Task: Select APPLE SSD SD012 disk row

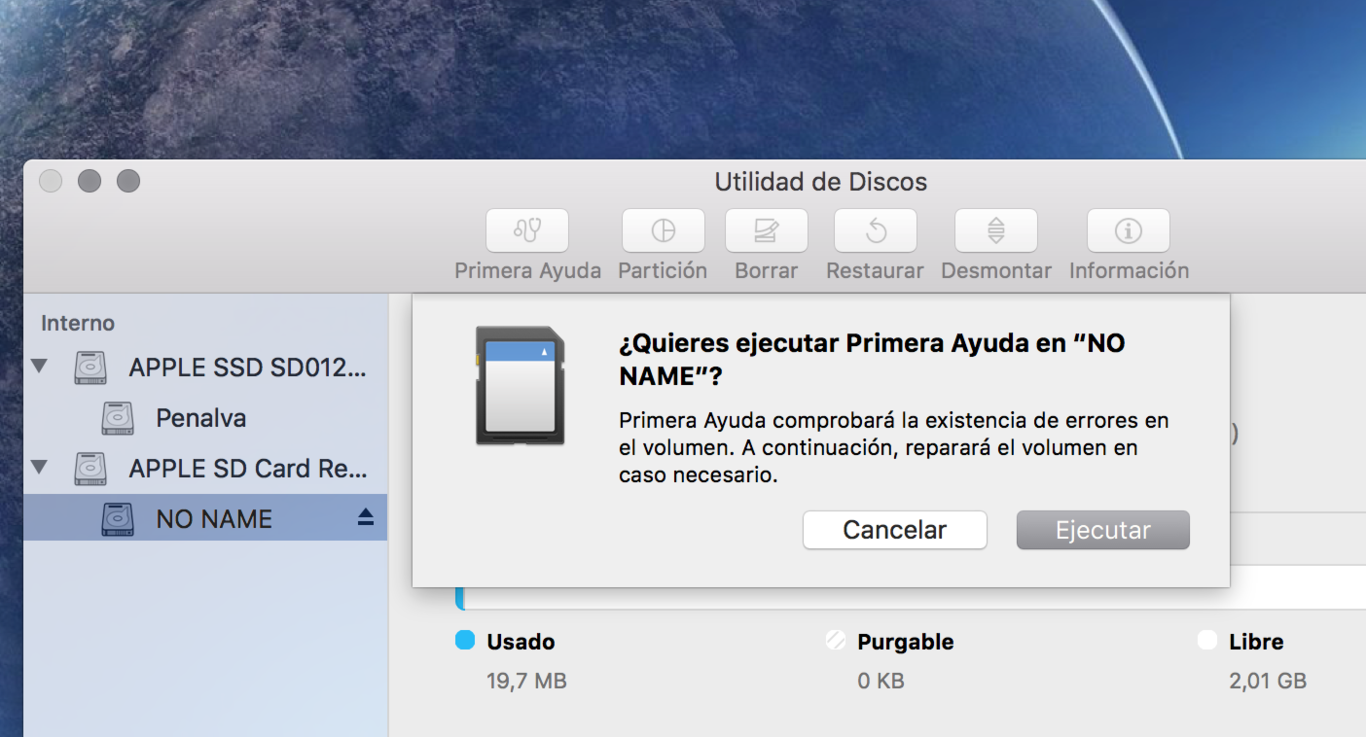Action: pos(205,367)
